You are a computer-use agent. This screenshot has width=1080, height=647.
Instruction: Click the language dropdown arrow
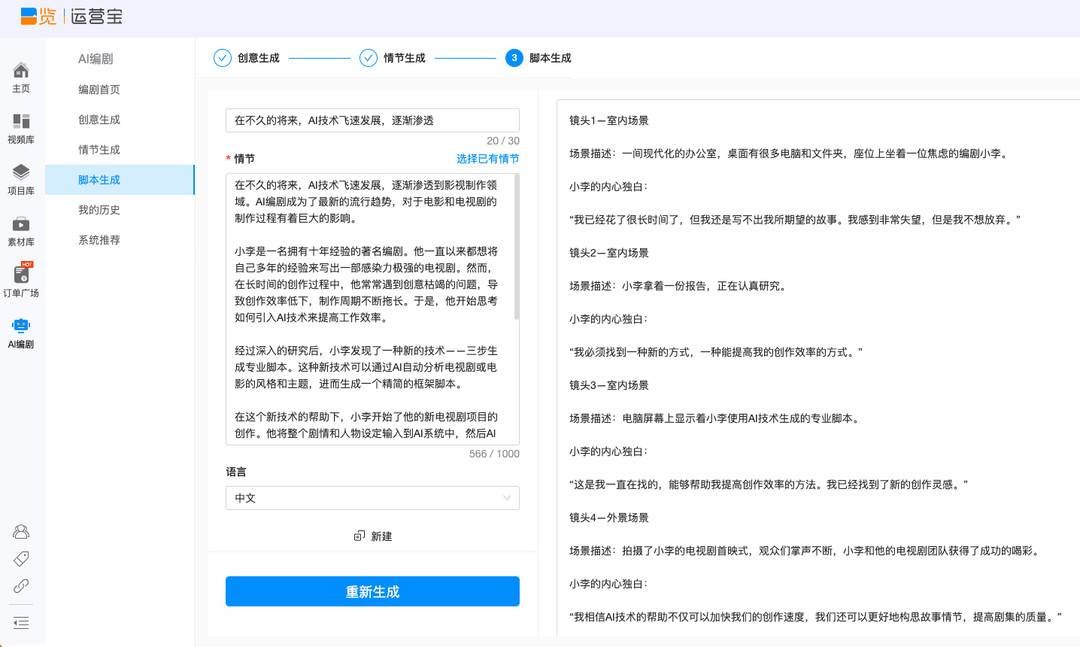(507, 498)
